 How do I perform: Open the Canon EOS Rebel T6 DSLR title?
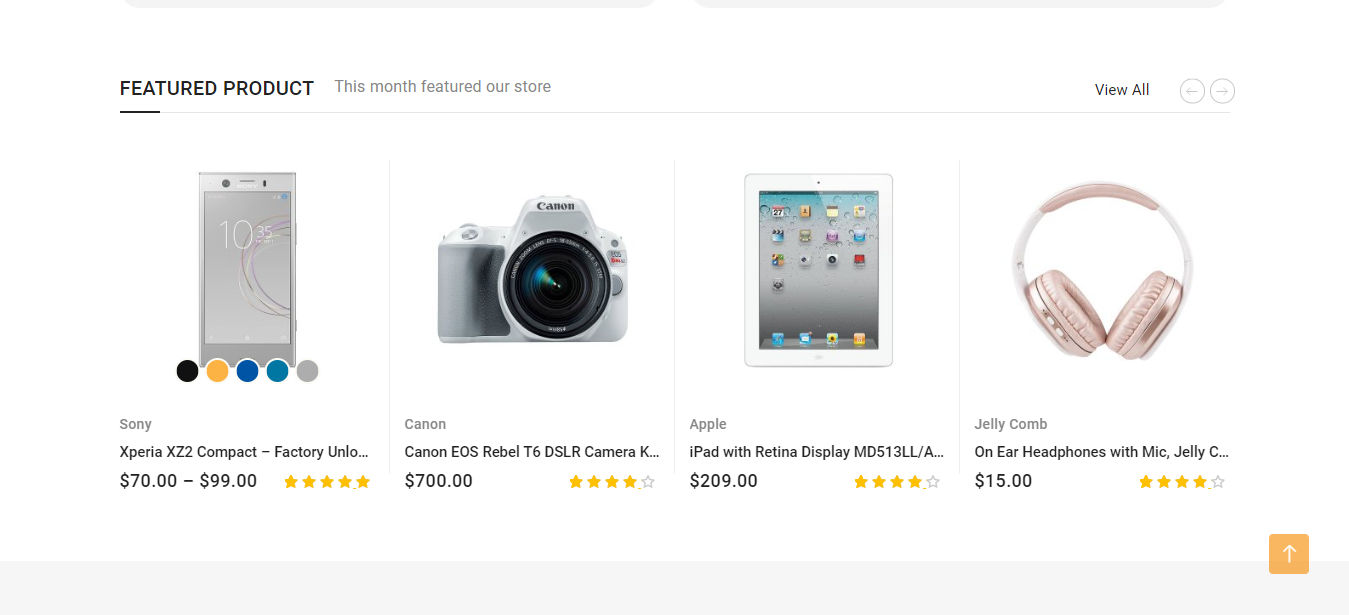click(532, 452)
